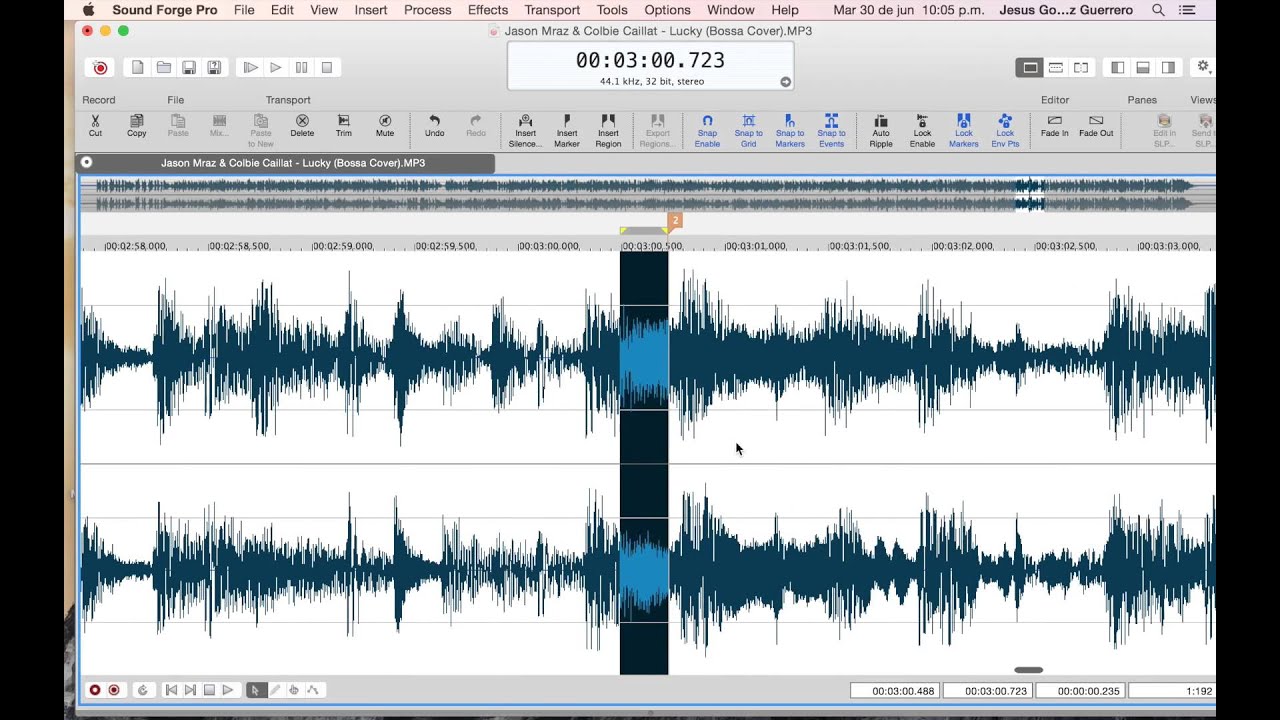1280x720 pixels.
Task: Click bottom Record arm button
Action: click(x=95, y=690)
